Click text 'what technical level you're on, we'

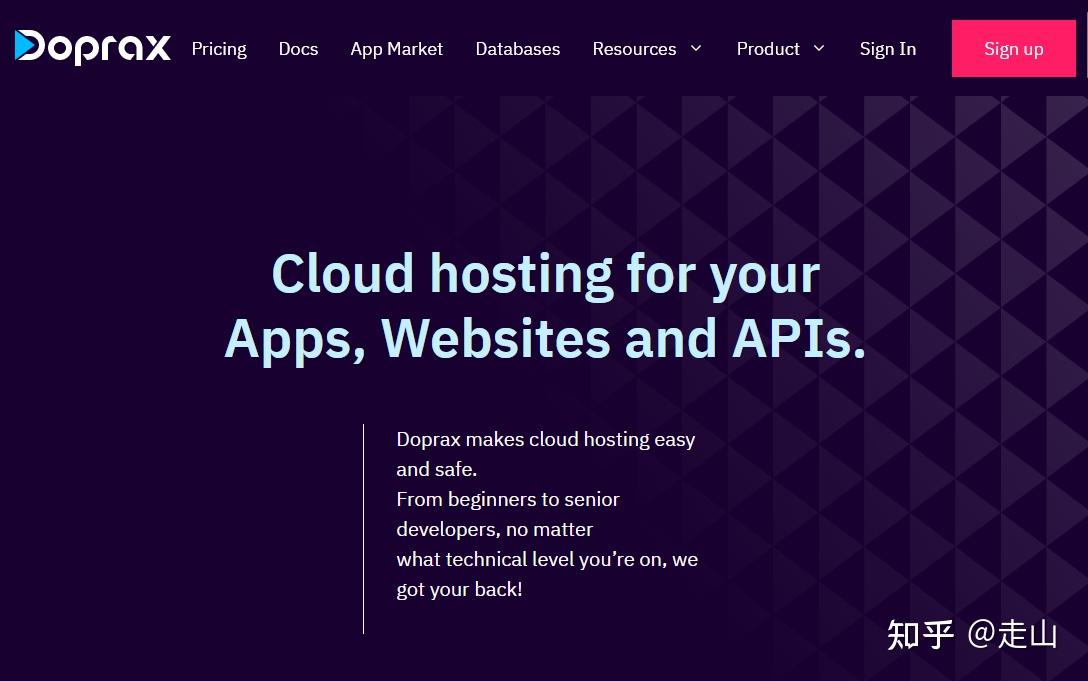[547, 560]
